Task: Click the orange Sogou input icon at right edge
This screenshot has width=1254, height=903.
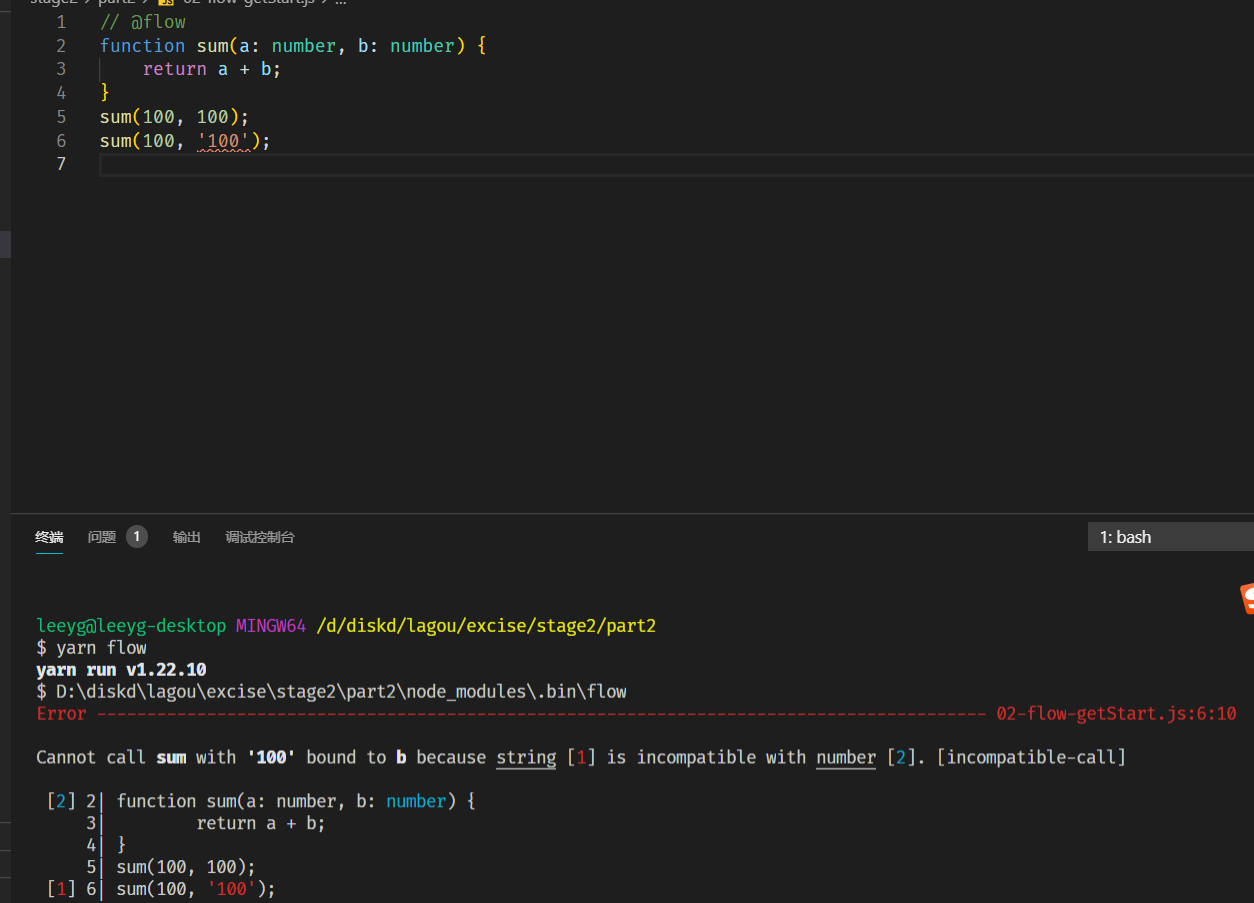Action: click(1246, 598)
